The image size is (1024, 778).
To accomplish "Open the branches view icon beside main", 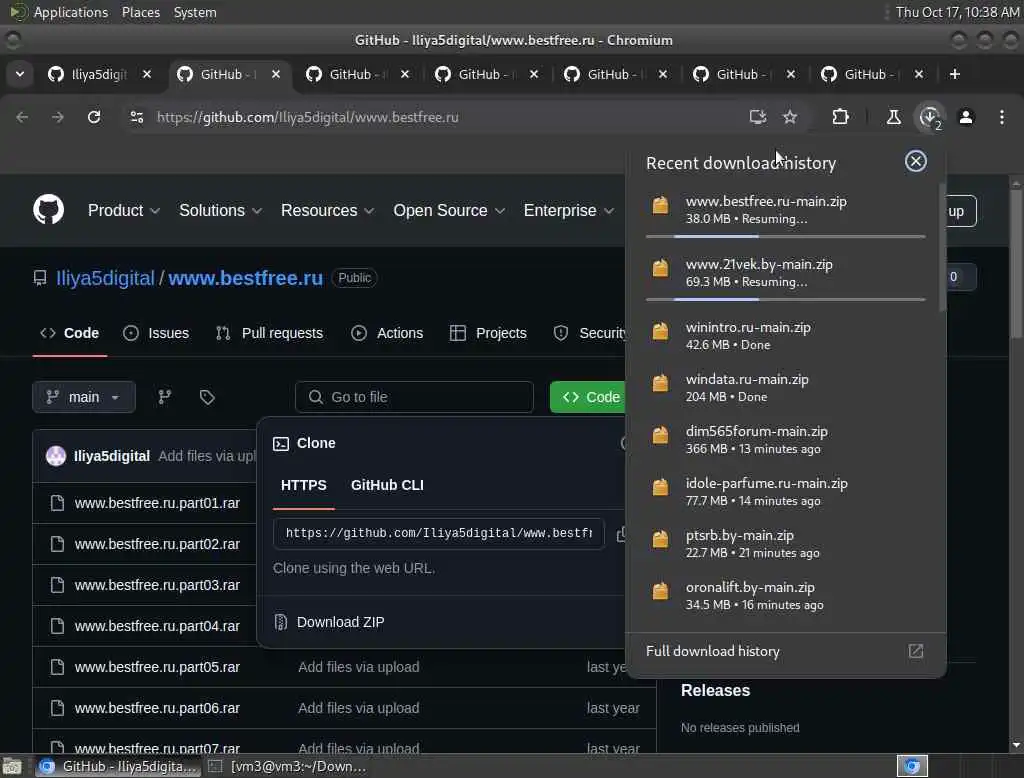I will coord(165,397).
